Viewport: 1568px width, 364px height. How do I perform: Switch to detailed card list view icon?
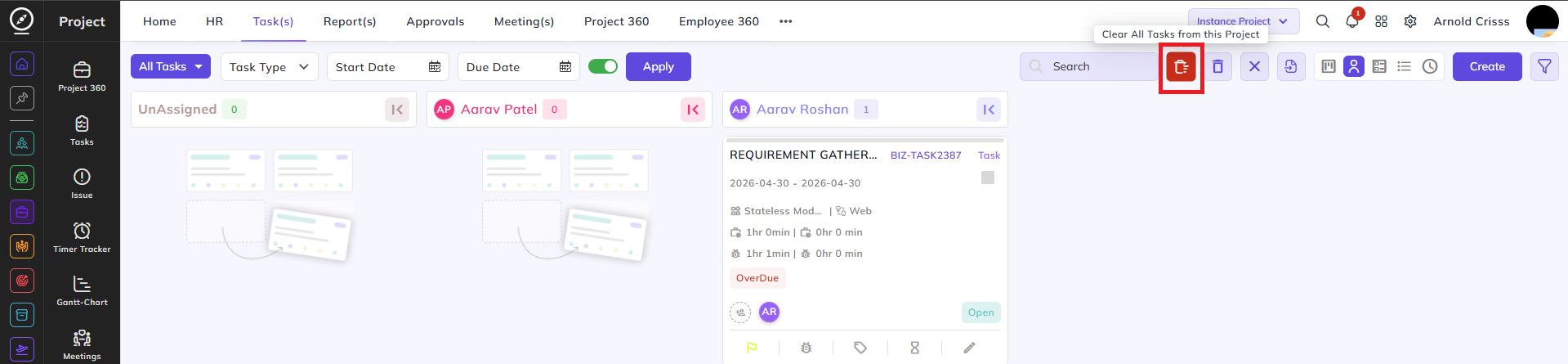(x=1379, y=66)
